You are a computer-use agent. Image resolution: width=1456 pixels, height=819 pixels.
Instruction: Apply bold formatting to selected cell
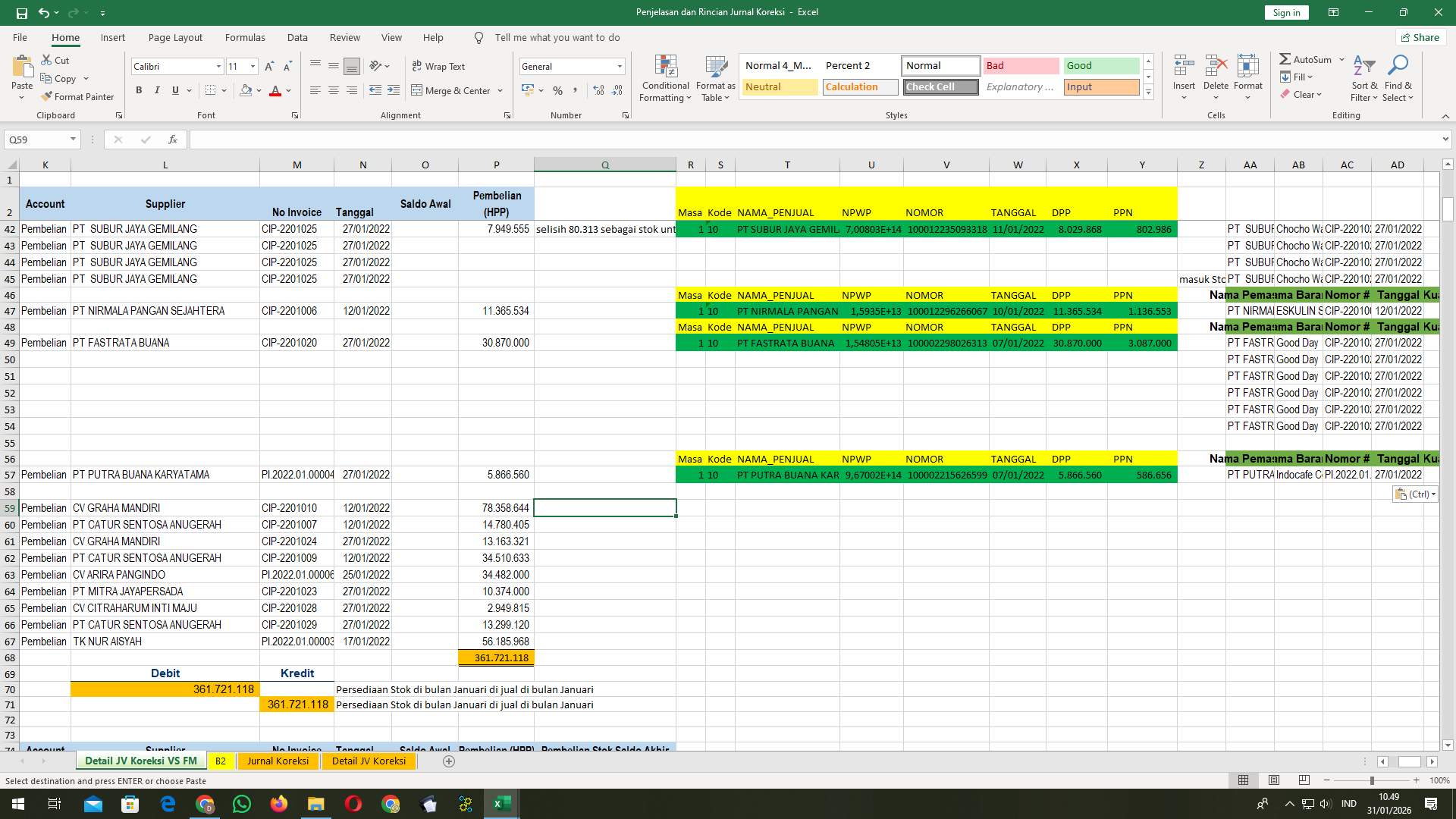click(x=139, y=90)
